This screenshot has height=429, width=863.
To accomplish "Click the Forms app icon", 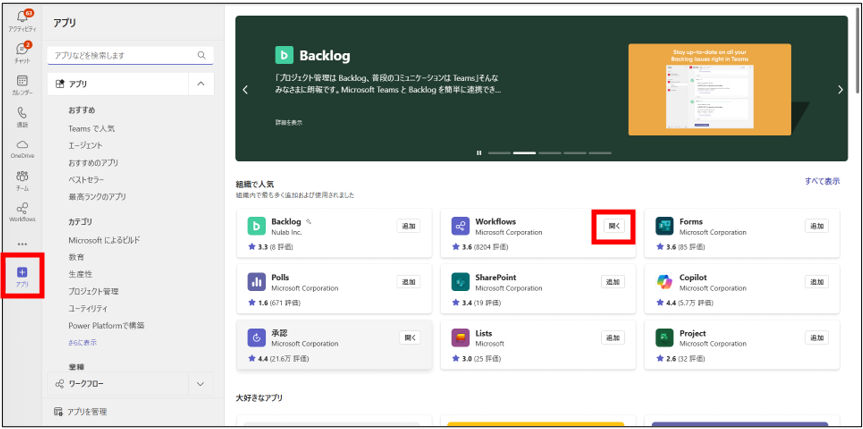I will point(665,226).
